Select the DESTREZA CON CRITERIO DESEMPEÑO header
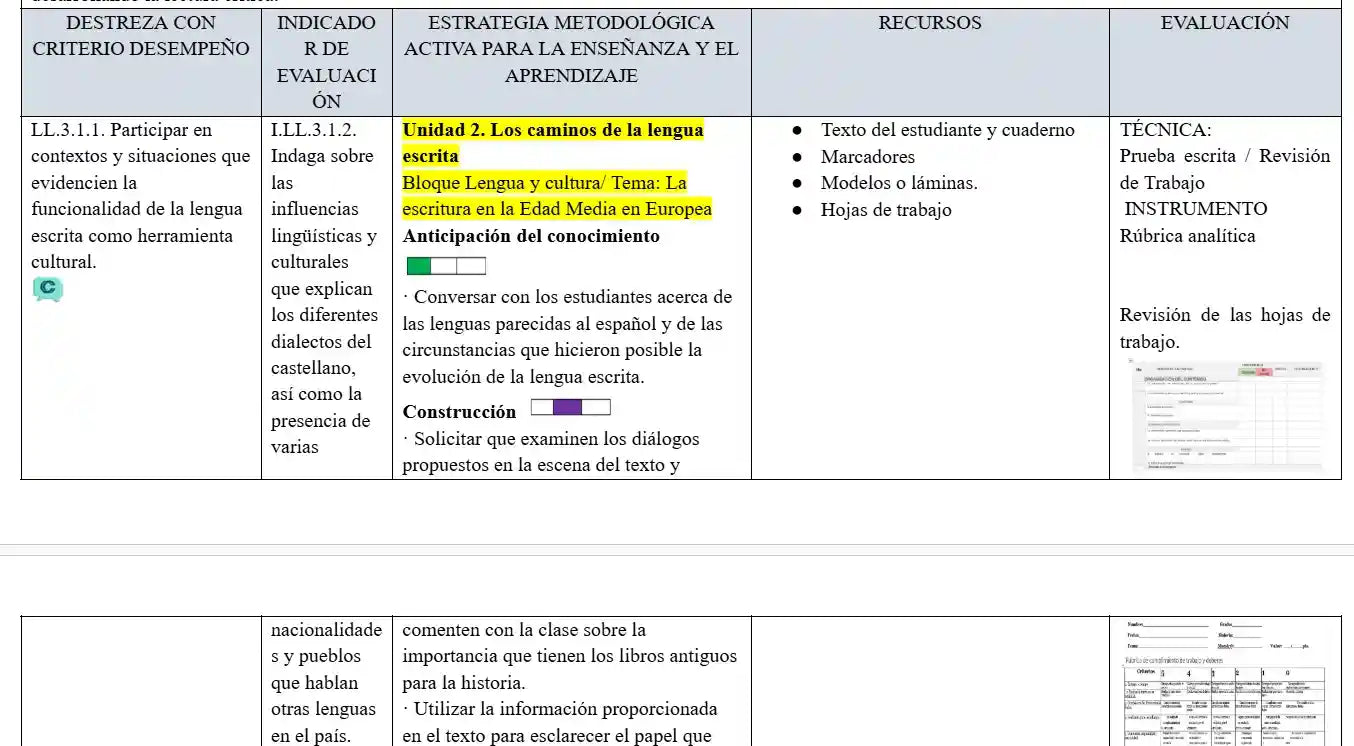The image size is (1354, 746). click(141, 36)
